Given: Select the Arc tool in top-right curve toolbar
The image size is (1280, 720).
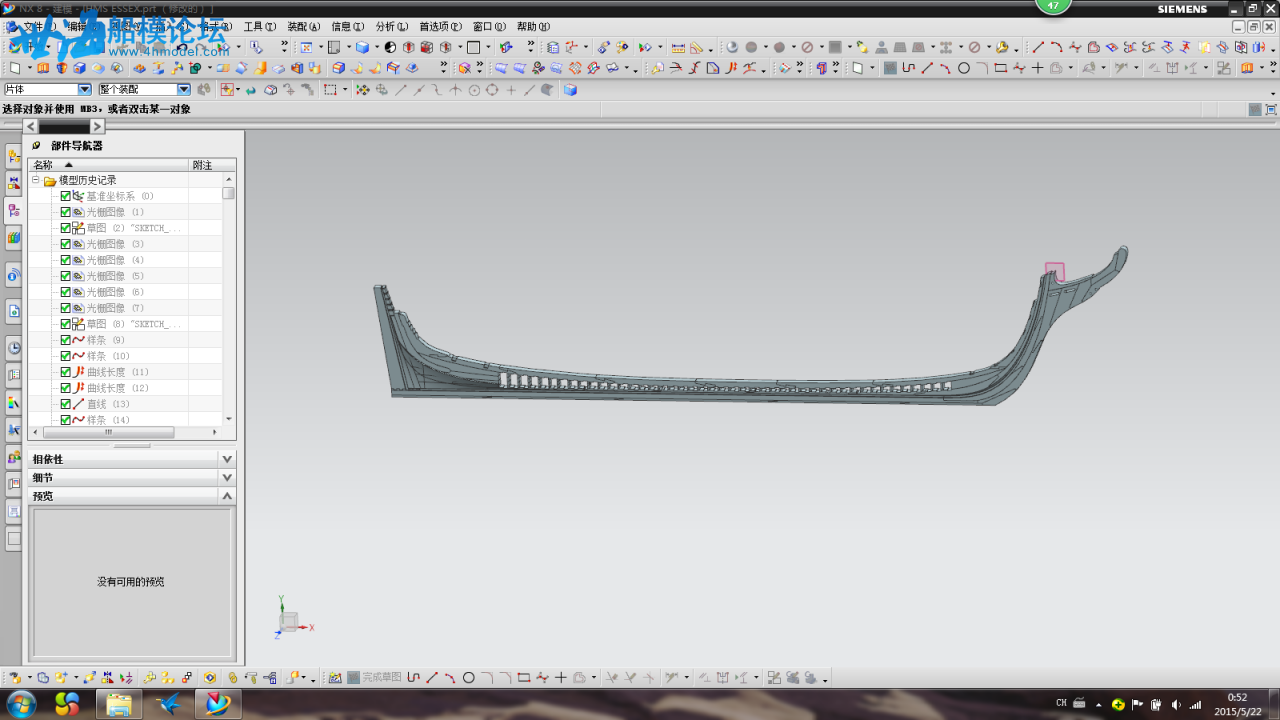Looking at the screenshot, I should pyautogui.click(x=1056, y=47).
